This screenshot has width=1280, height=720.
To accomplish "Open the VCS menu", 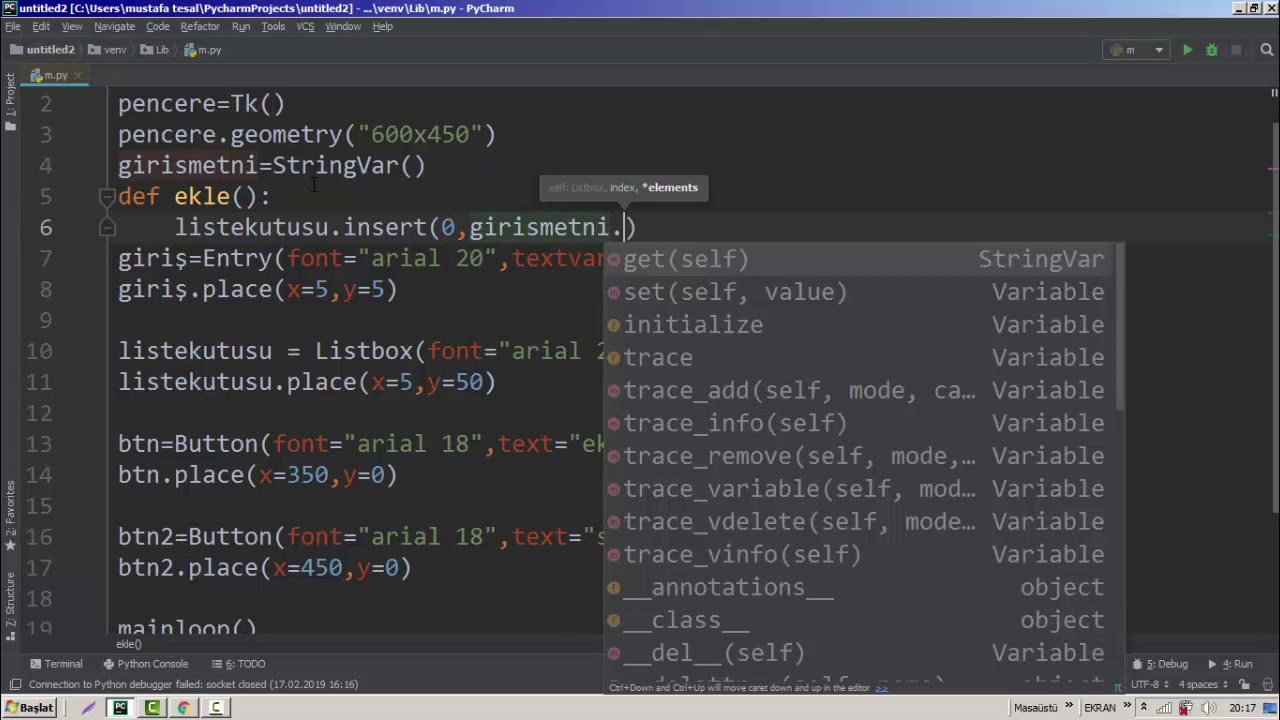I will point(305,26).
